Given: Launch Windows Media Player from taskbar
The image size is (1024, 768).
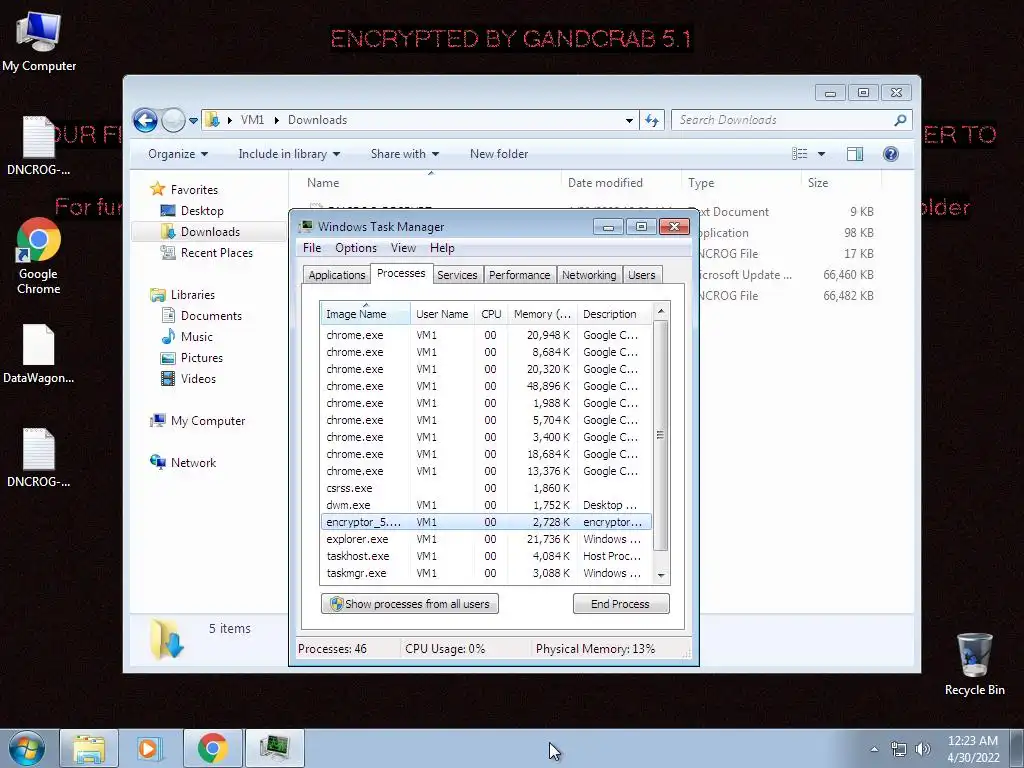Looking at the screenshot, I should [x=148, y=748].
